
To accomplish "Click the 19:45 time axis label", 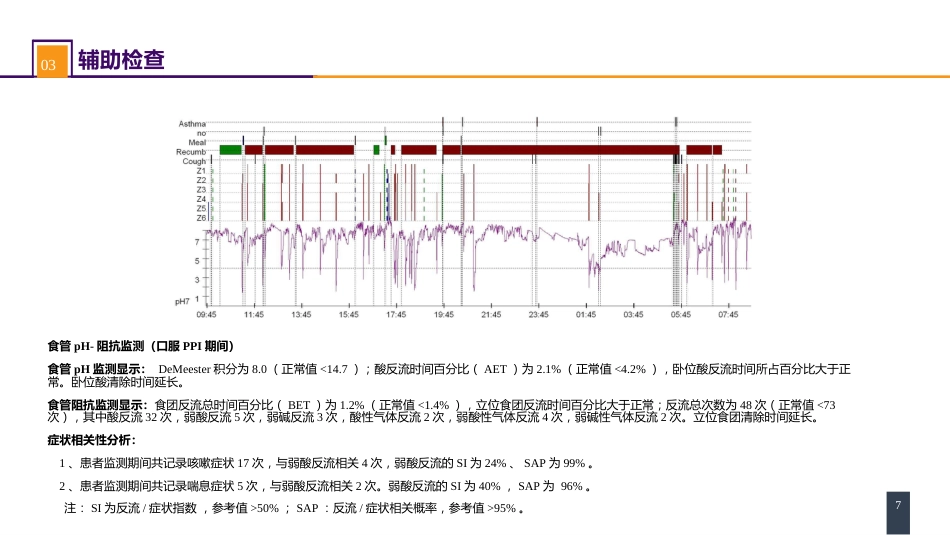I will tap(443, 314).
